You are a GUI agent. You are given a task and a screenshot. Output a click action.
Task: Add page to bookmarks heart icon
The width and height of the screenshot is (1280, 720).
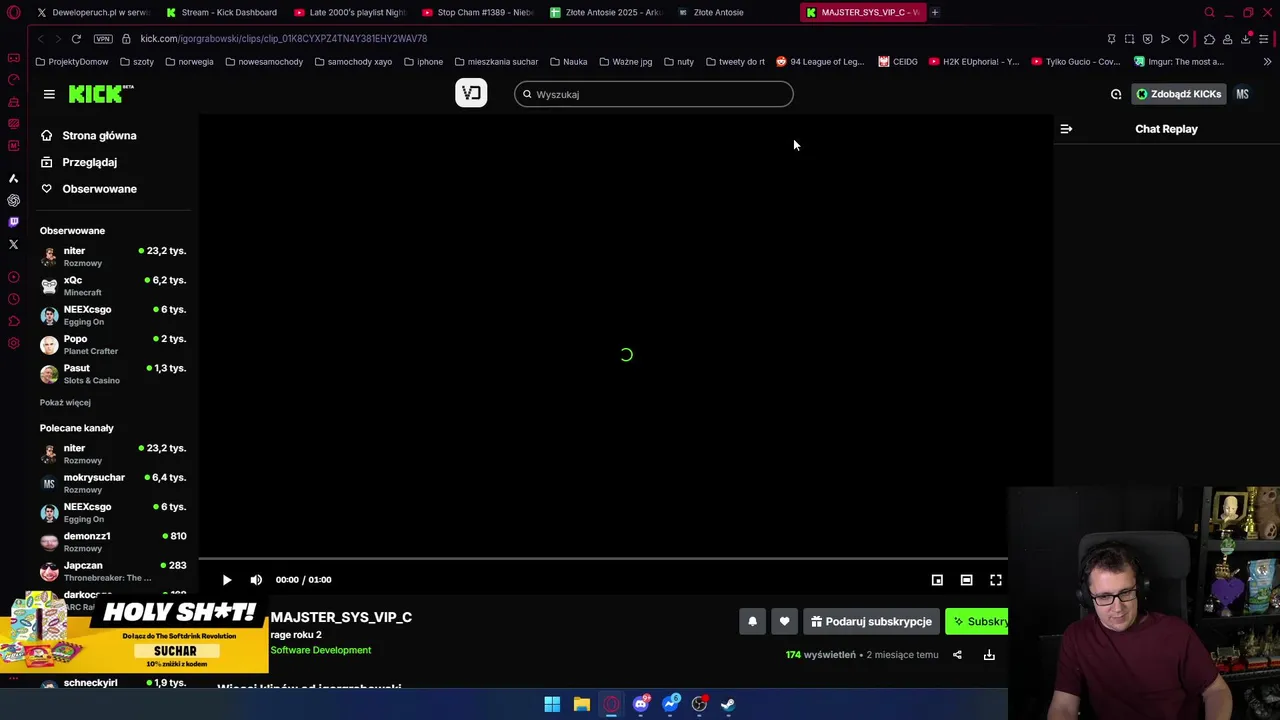tap(1183, 39)
